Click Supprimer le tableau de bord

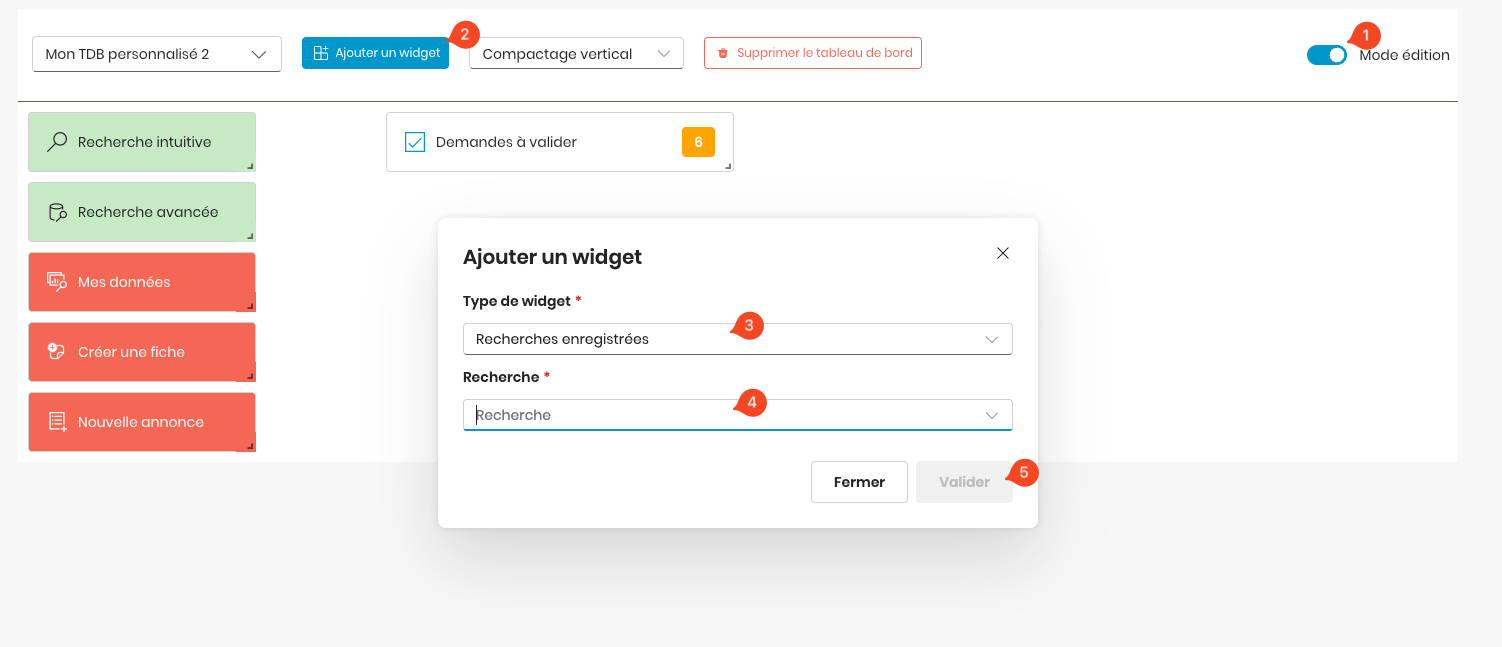pos(813,53)
